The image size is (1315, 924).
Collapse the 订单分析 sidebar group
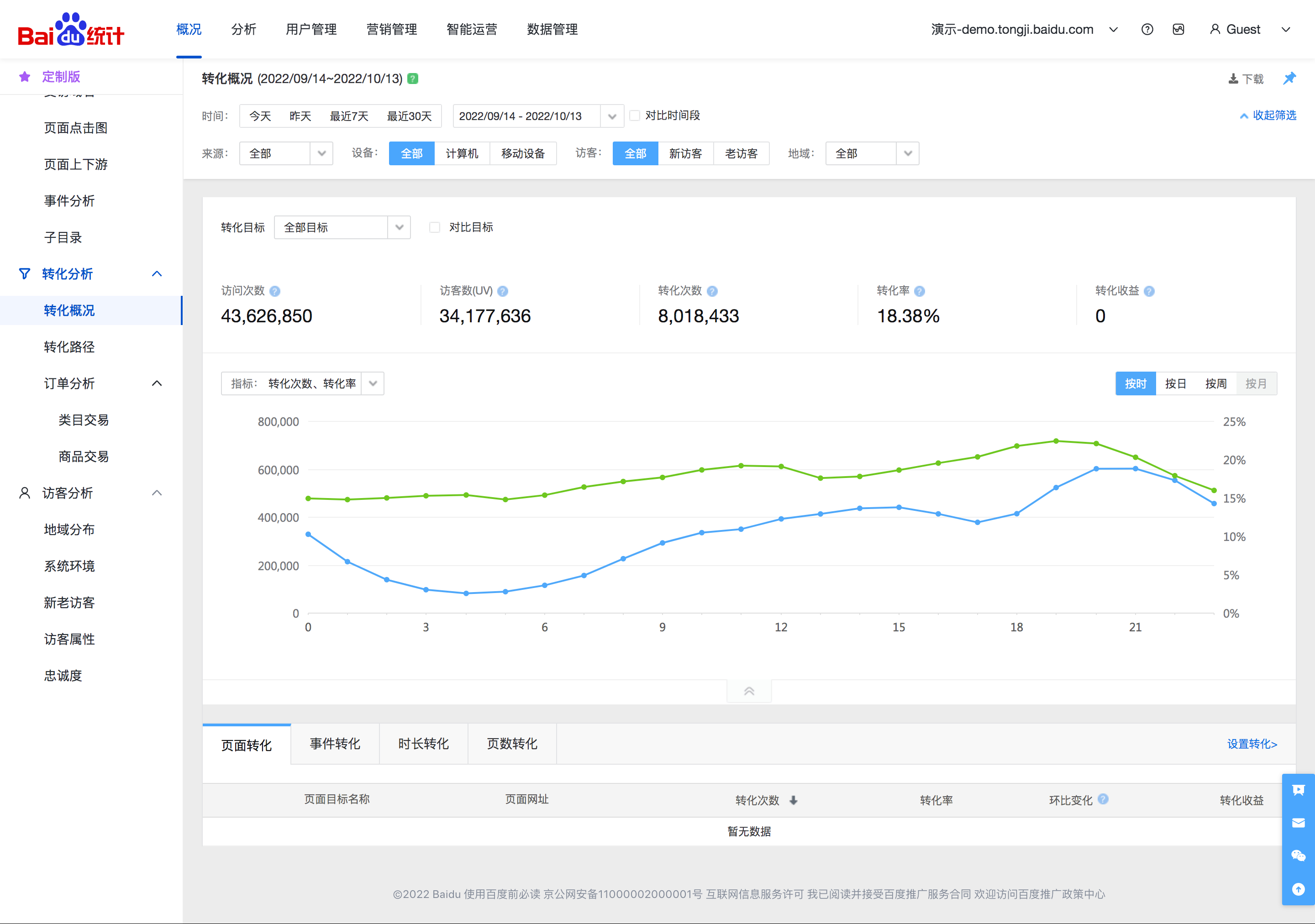pos(157,383)
